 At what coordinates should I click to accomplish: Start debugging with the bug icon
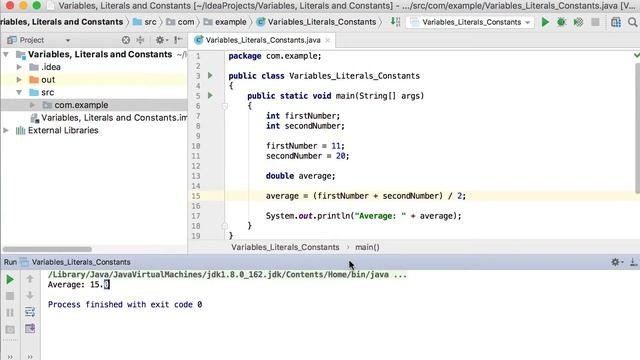pyautogui.click(x=561, y=22)
